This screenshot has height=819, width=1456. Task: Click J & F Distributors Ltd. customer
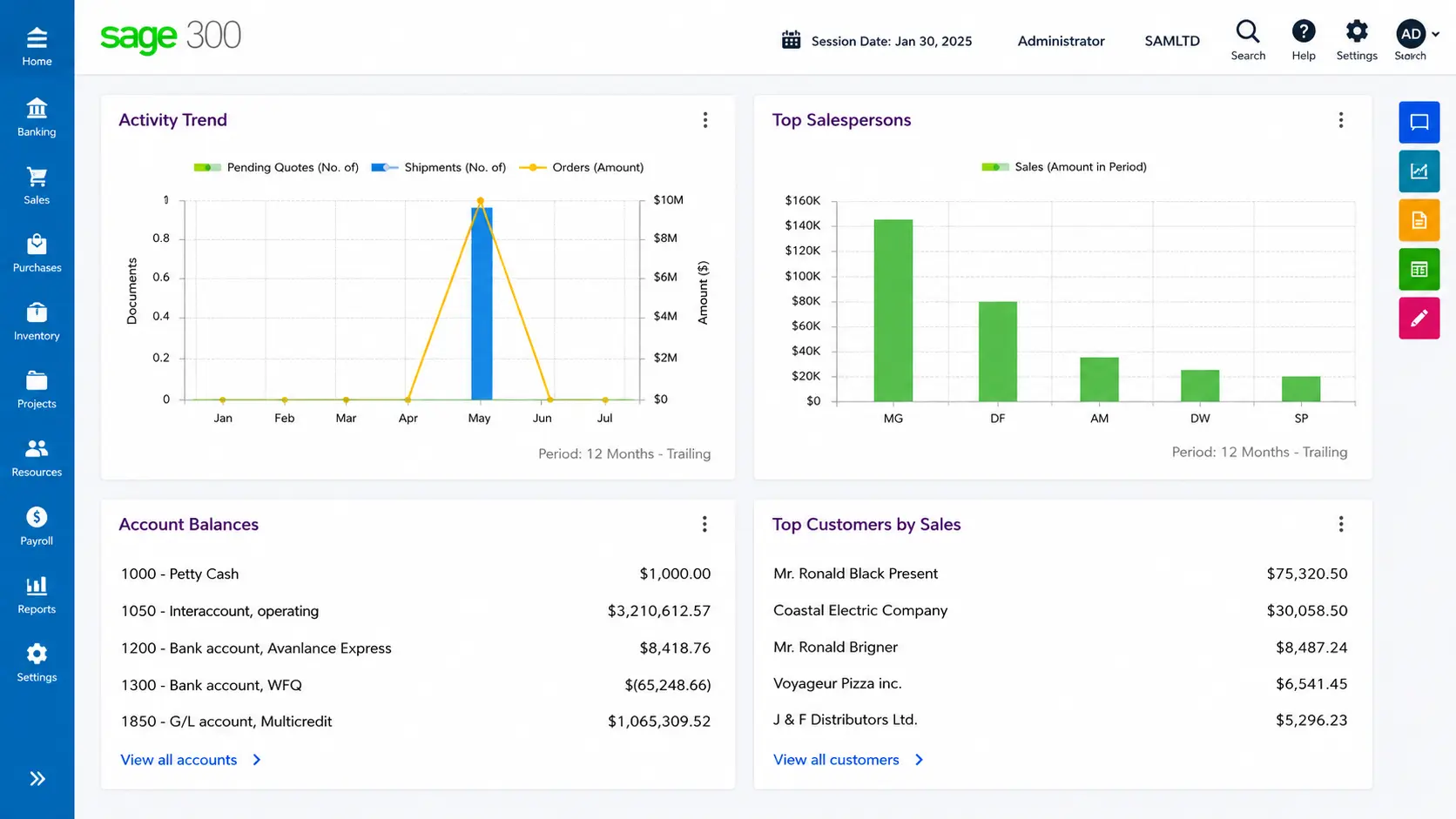[846, 720]
